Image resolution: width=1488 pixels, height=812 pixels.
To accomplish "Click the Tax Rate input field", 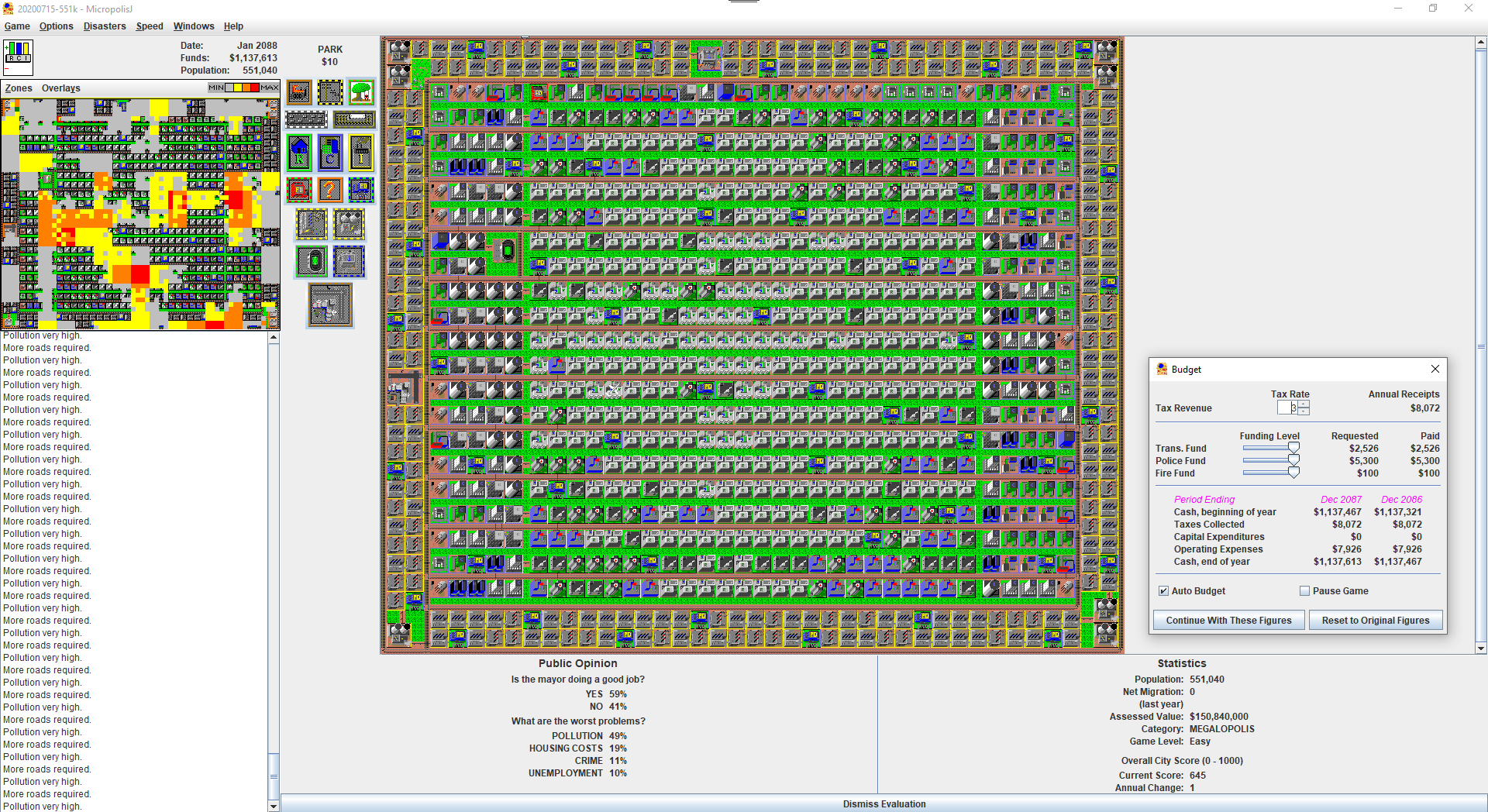I will (x=1287, y=408).
